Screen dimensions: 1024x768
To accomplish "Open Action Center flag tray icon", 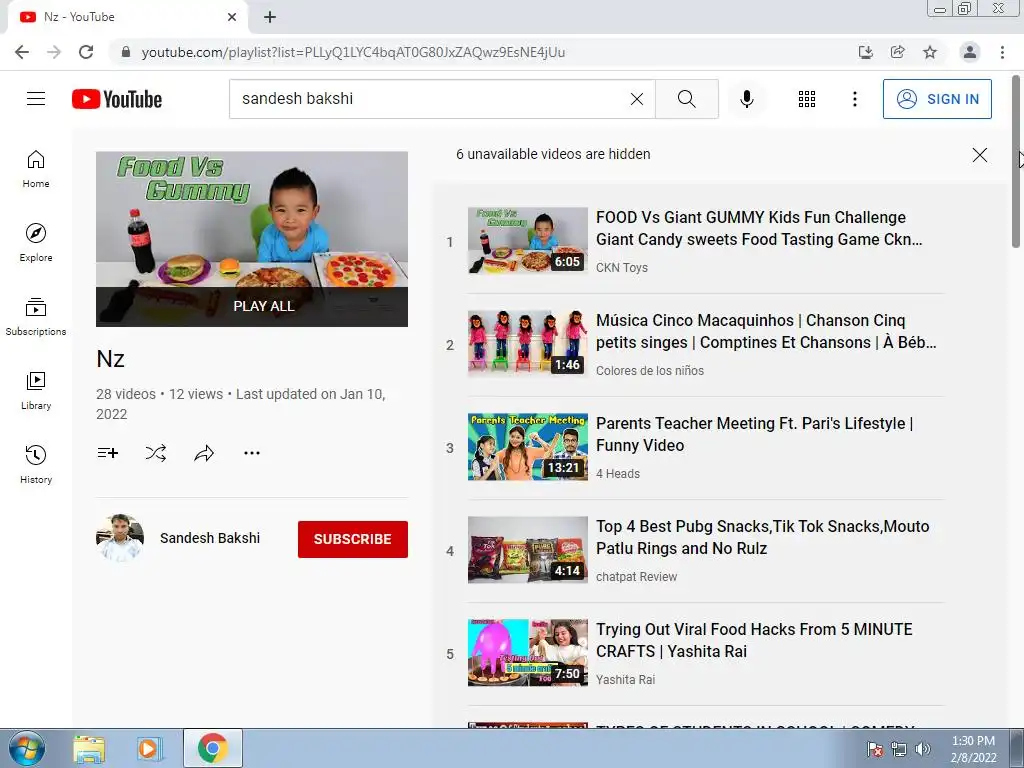I will click(x=874, y=749).
